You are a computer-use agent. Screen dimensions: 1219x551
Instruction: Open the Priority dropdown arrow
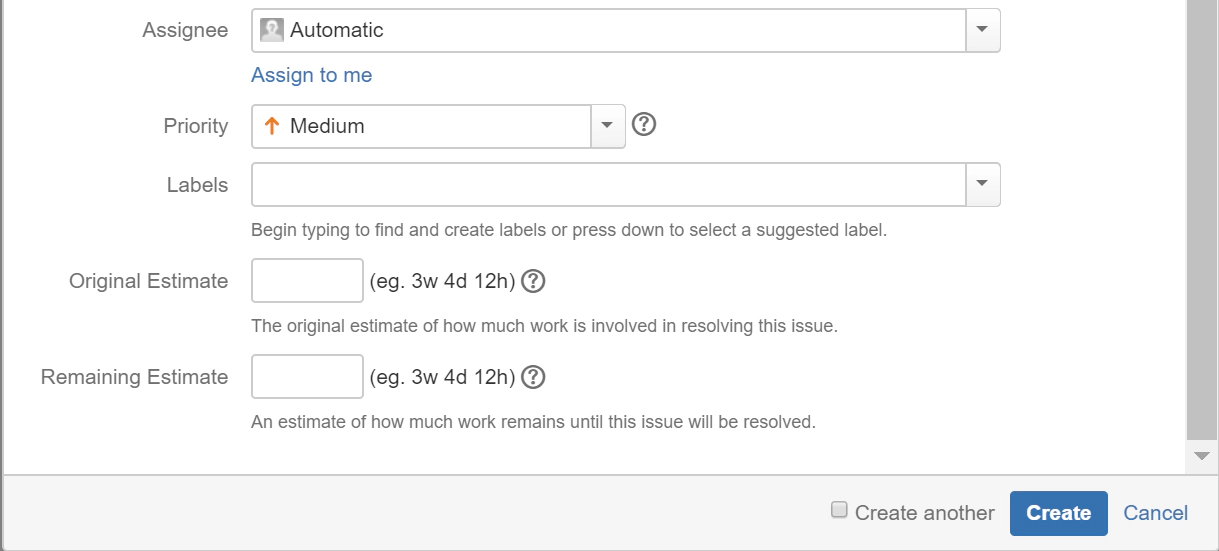[x=608, y=126]
